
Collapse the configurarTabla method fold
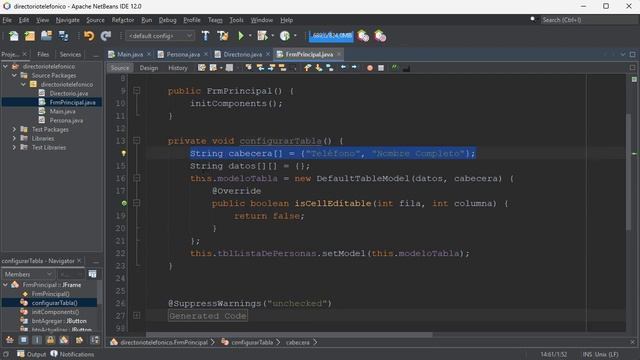pos(137,140)
